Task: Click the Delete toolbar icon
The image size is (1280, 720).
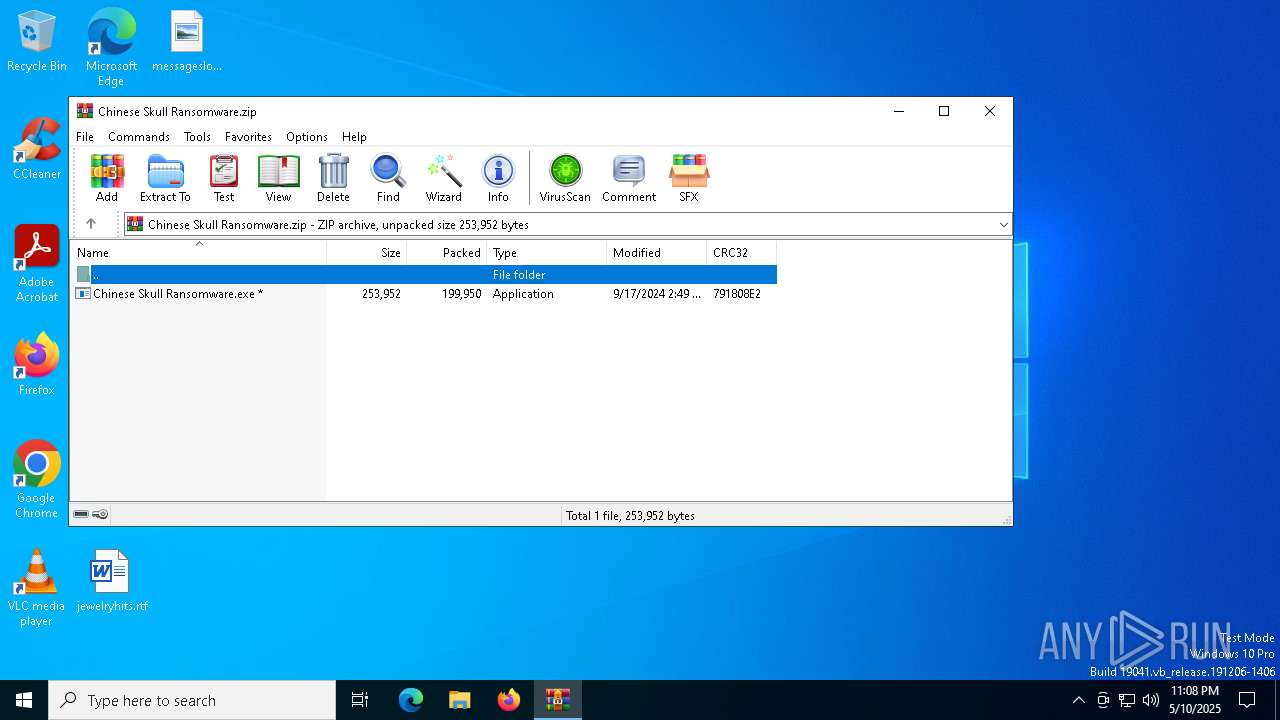Action: click(x=333, y=178)
